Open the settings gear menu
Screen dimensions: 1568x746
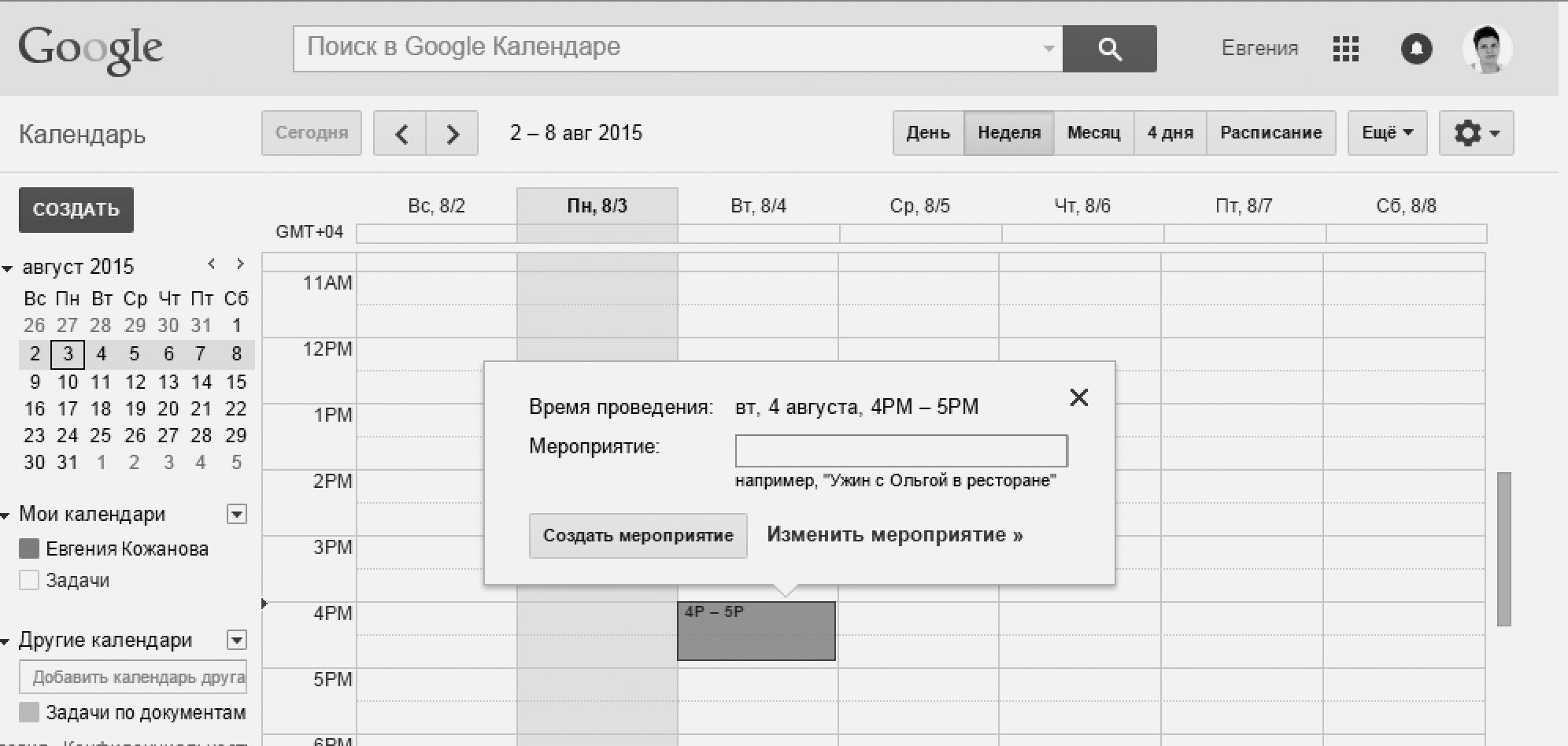[x=1476, y=133]
